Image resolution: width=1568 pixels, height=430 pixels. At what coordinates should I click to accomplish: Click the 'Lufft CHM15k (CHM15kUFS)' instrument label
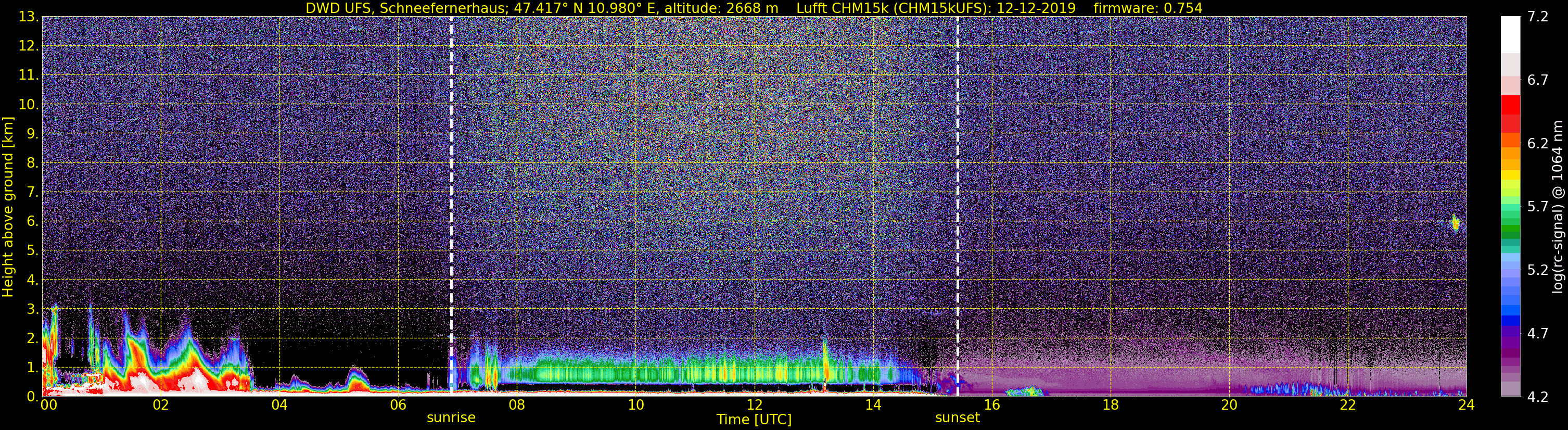pyautogui.click(x=894, y=8)
